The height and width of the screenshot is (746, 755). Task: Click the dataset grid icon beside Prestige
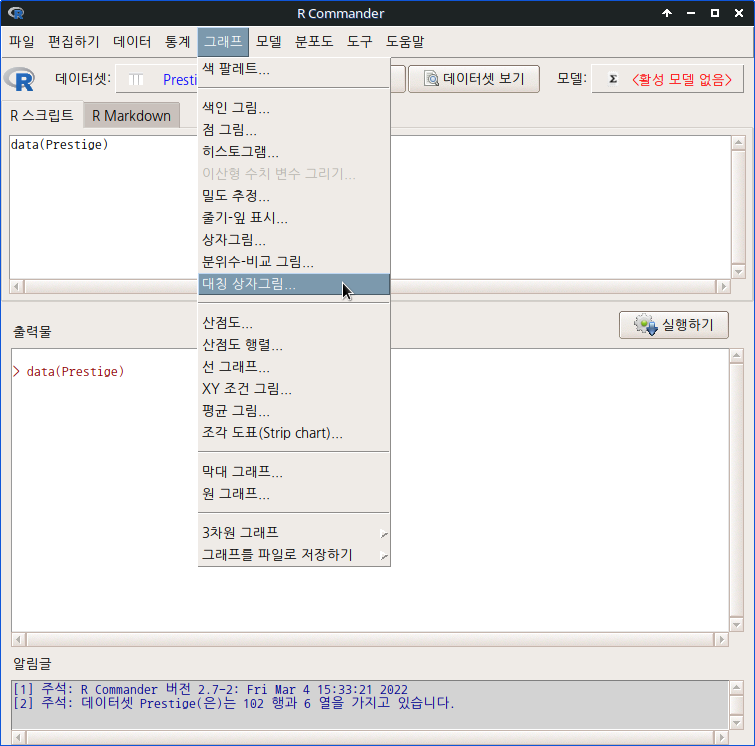(136, 79)
